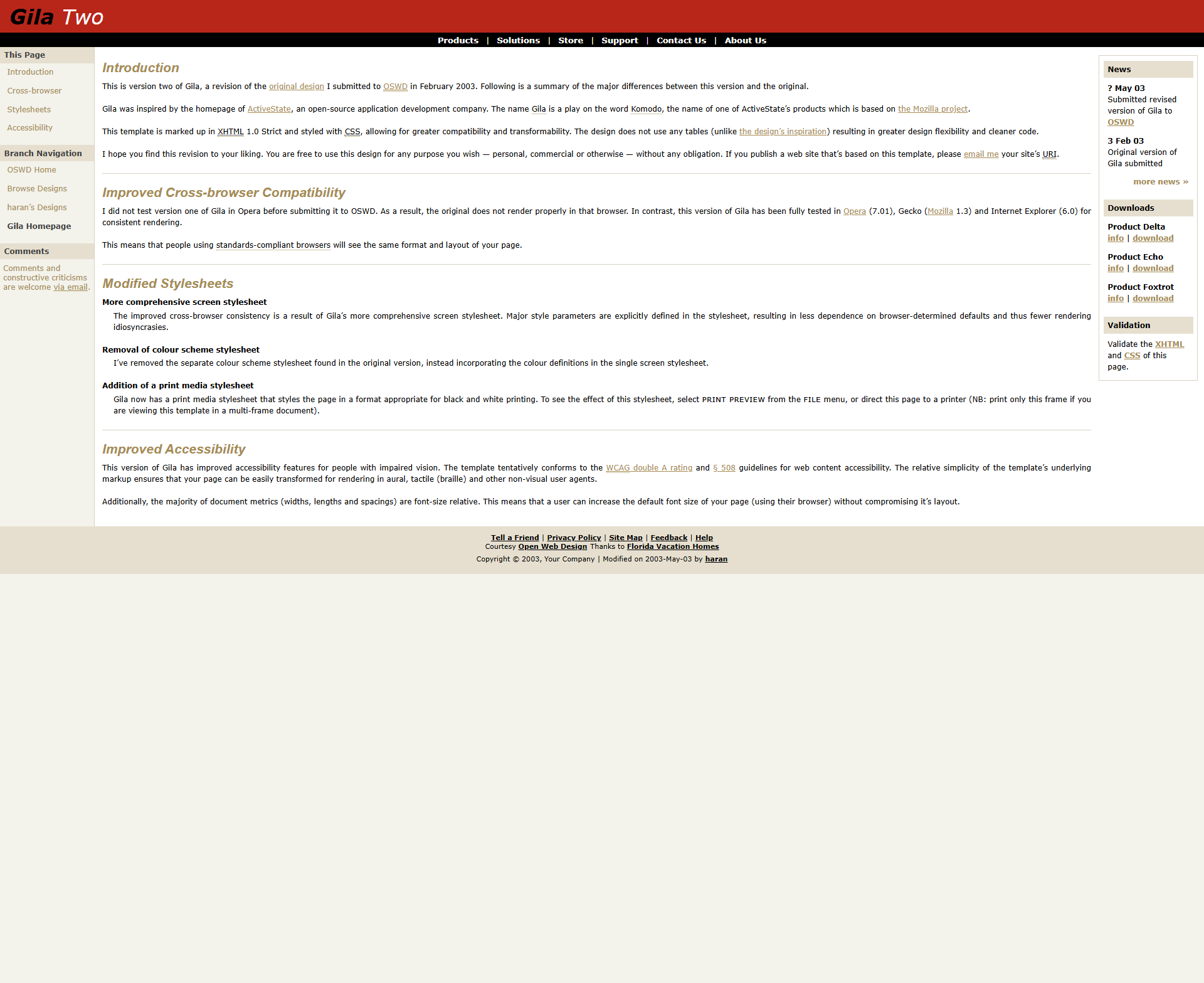Open Browse Designs link
The height and width of the screenshot is (983, 1204).
point(37,189)
